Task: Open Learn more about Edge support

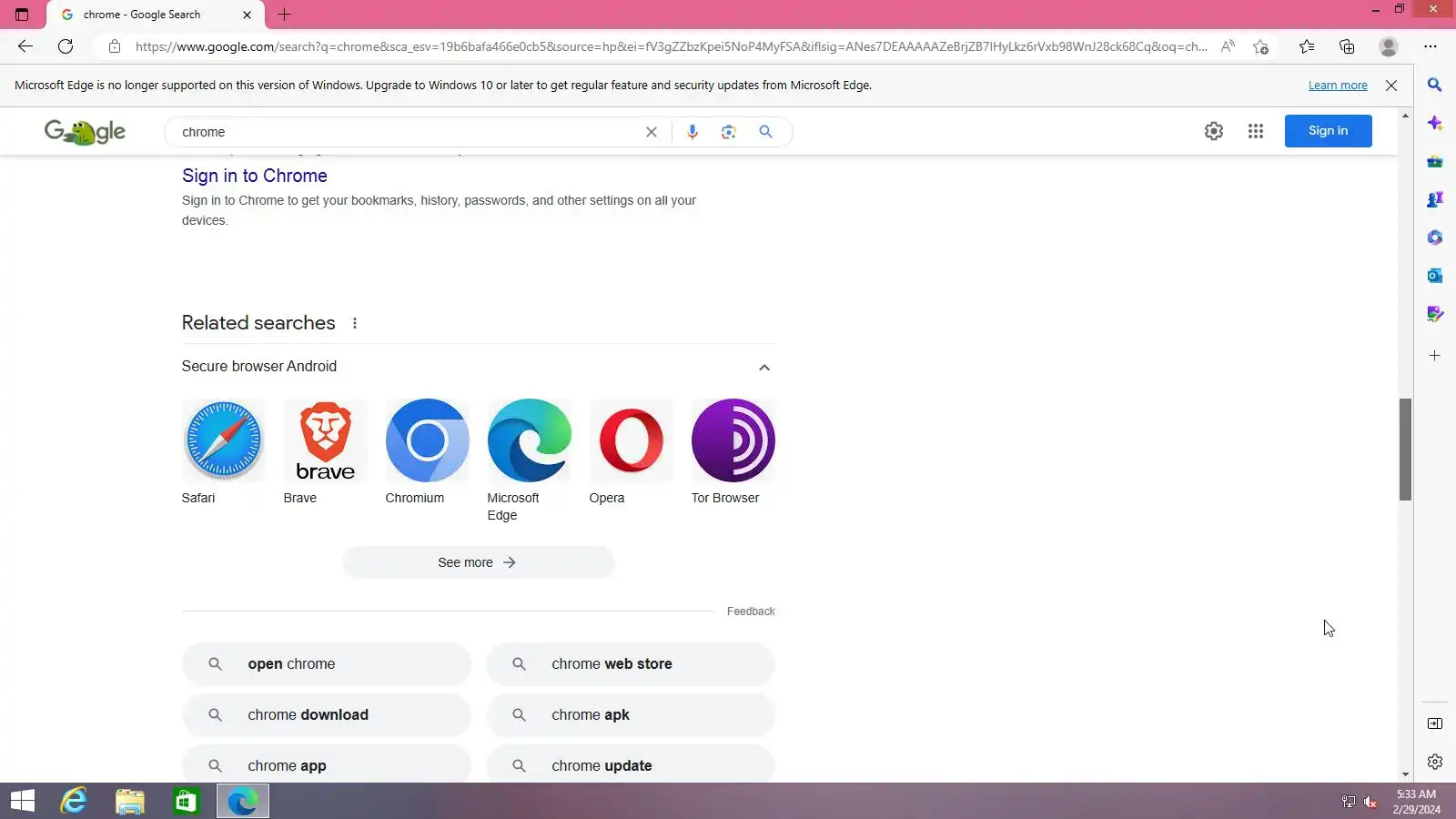Action: click(x=1338, y=86)
